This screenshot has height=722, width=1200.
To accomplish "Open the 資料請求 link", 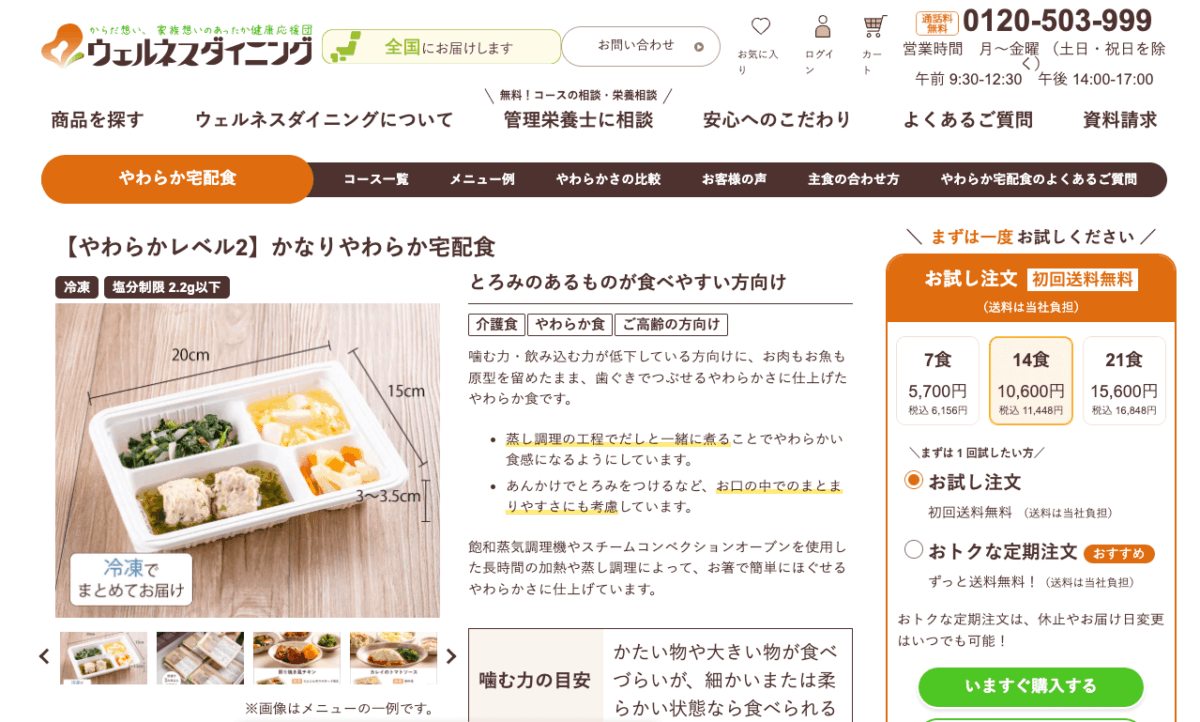I will click(x=1120, y=120).
